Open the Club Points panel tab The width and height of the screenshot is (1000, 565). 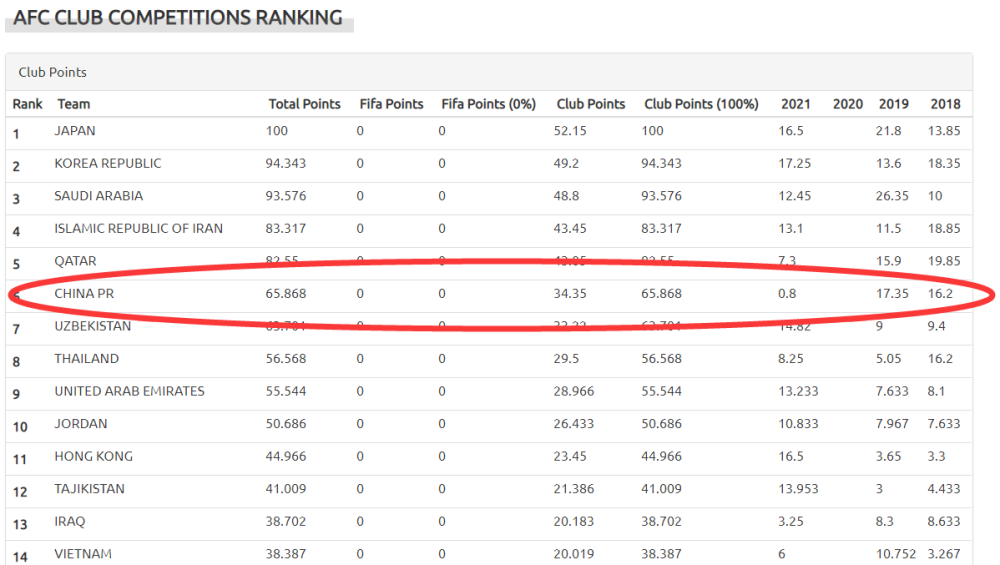pyautogui.click(x=52, y=72)
